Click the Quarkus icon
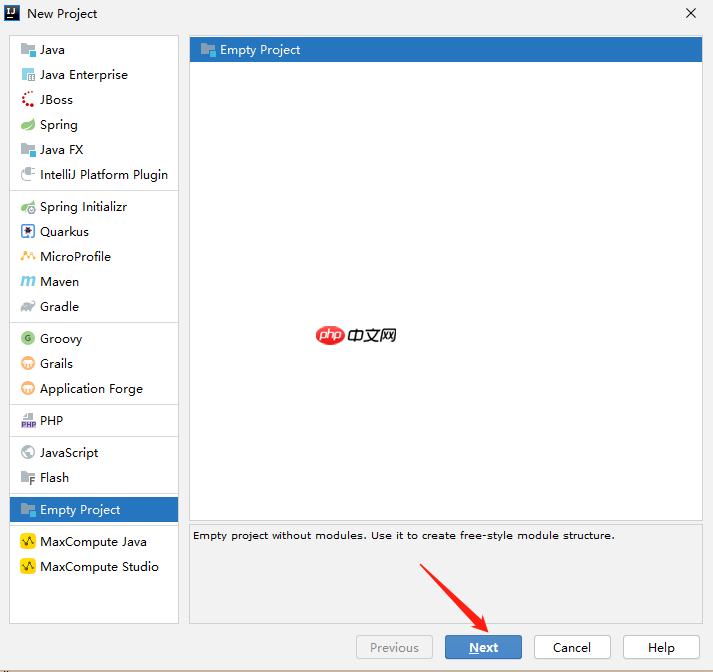713x672 pixels. pos(28,231)
